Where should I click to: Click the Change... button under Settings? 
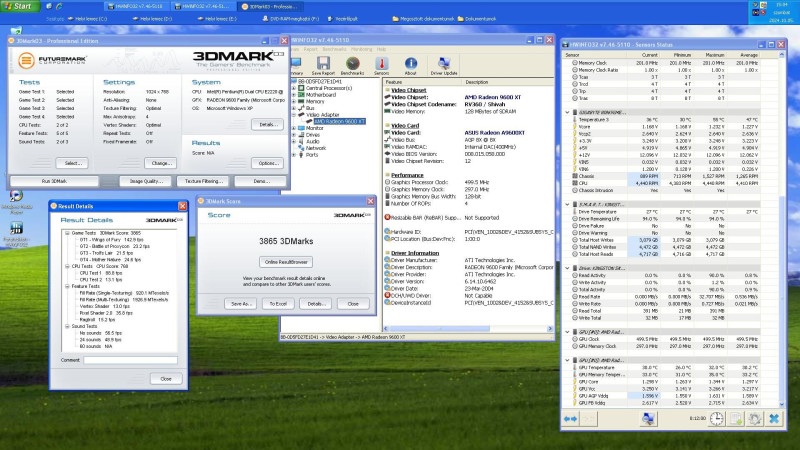point(161,163)
